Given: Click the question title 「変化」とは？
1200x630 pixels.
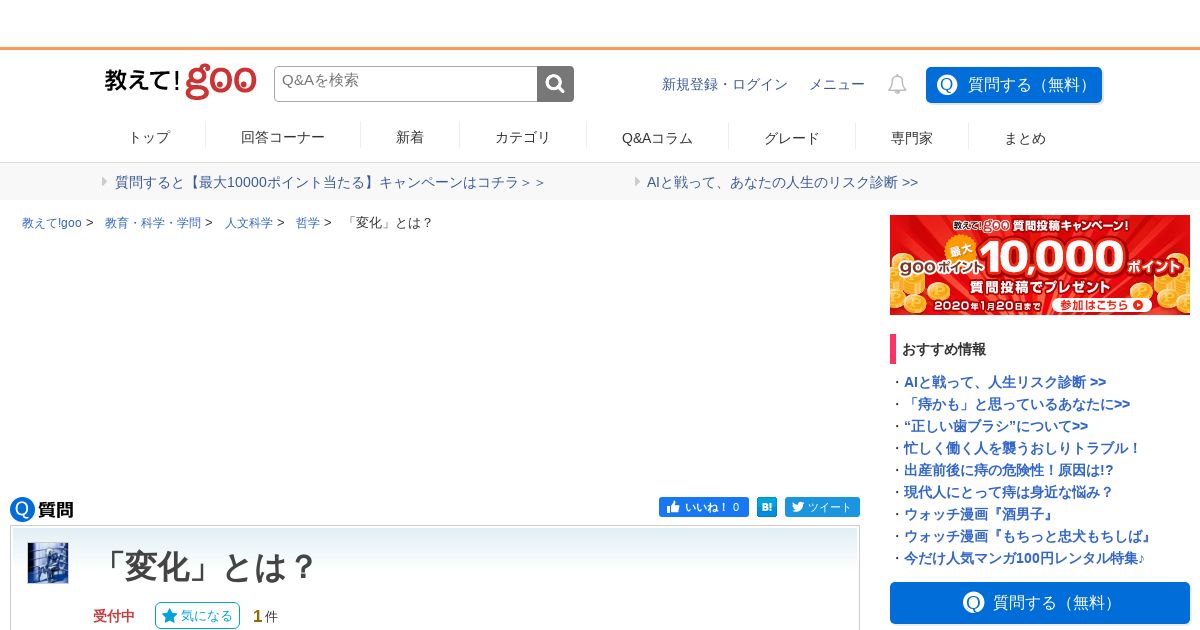Looking at the screenshot, I should (205, 567).
